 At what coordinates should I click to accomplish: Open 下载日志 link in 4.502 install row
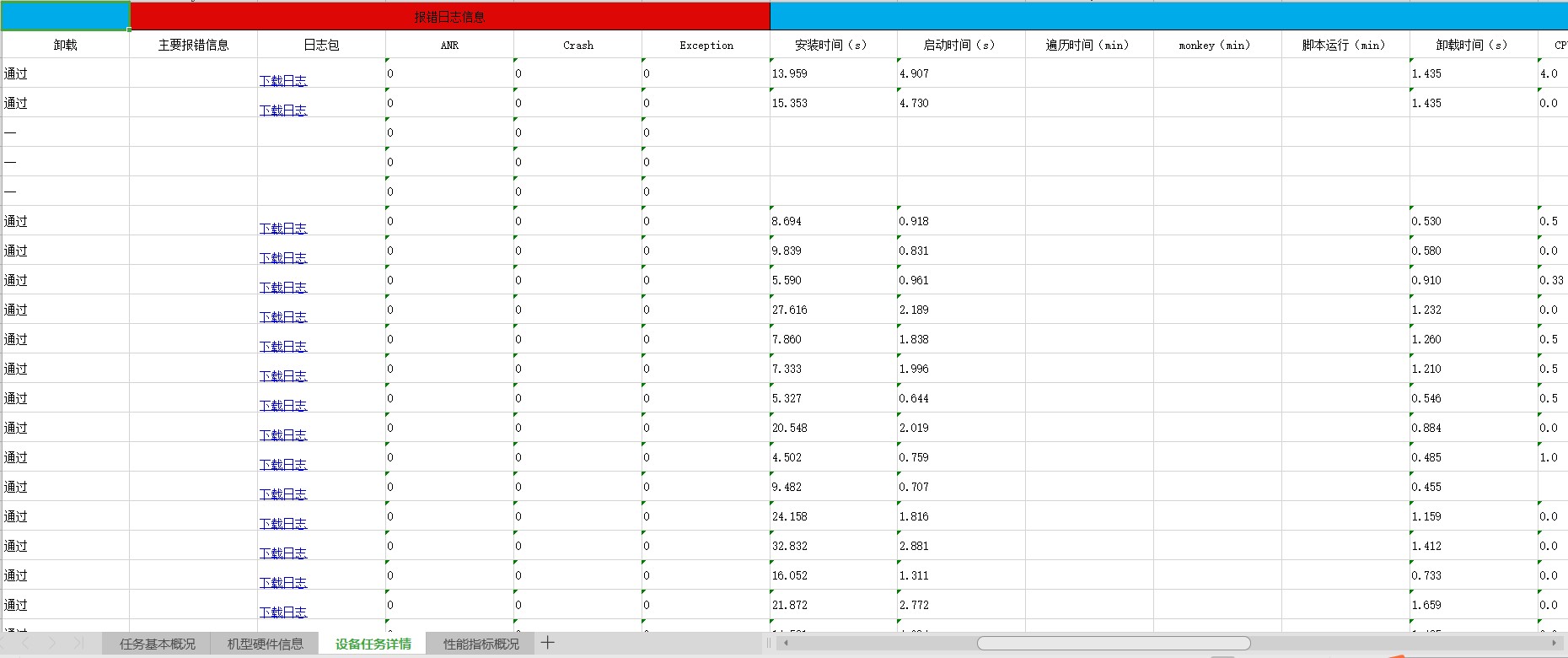tap(283, 464)
